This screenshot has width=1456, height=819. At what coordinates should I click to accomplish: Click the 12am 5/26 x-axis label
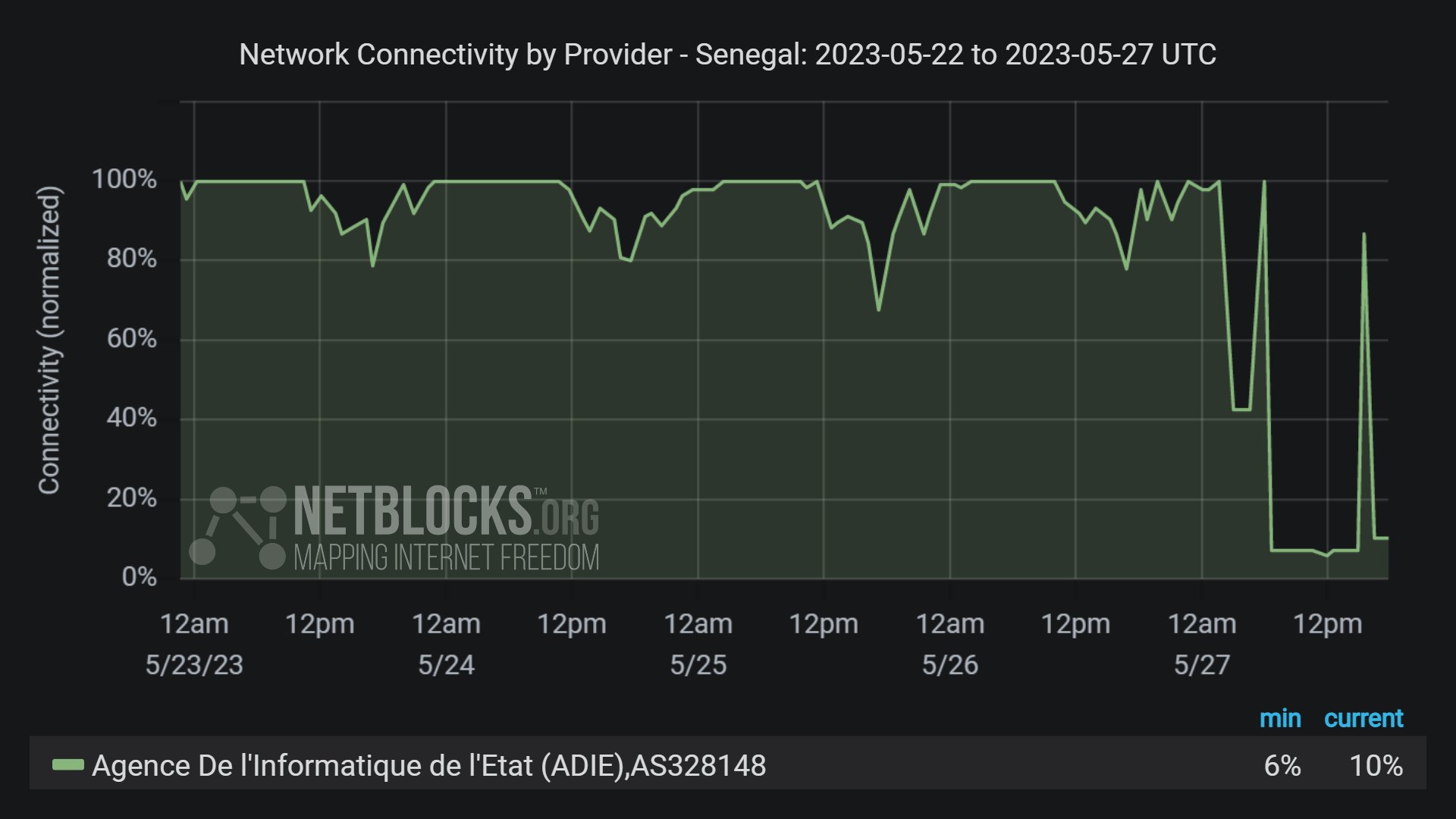click(949, 643)
